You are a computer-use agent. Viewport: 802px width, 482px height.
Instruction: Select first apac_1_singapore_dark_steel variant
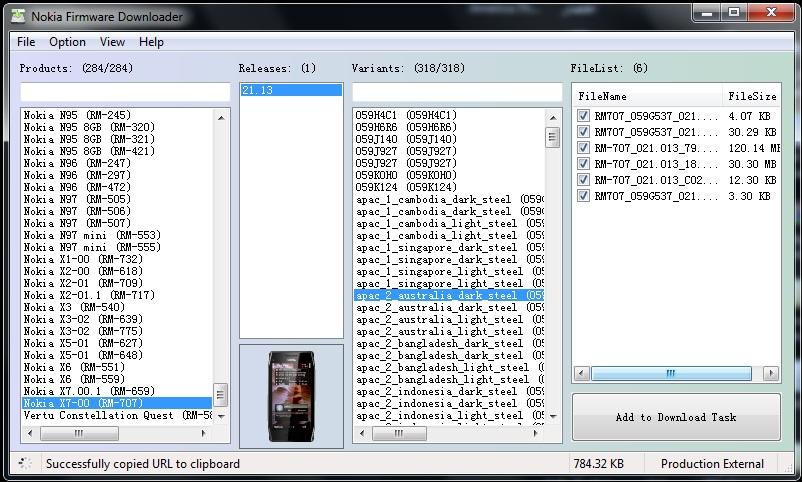coord(449,248)
